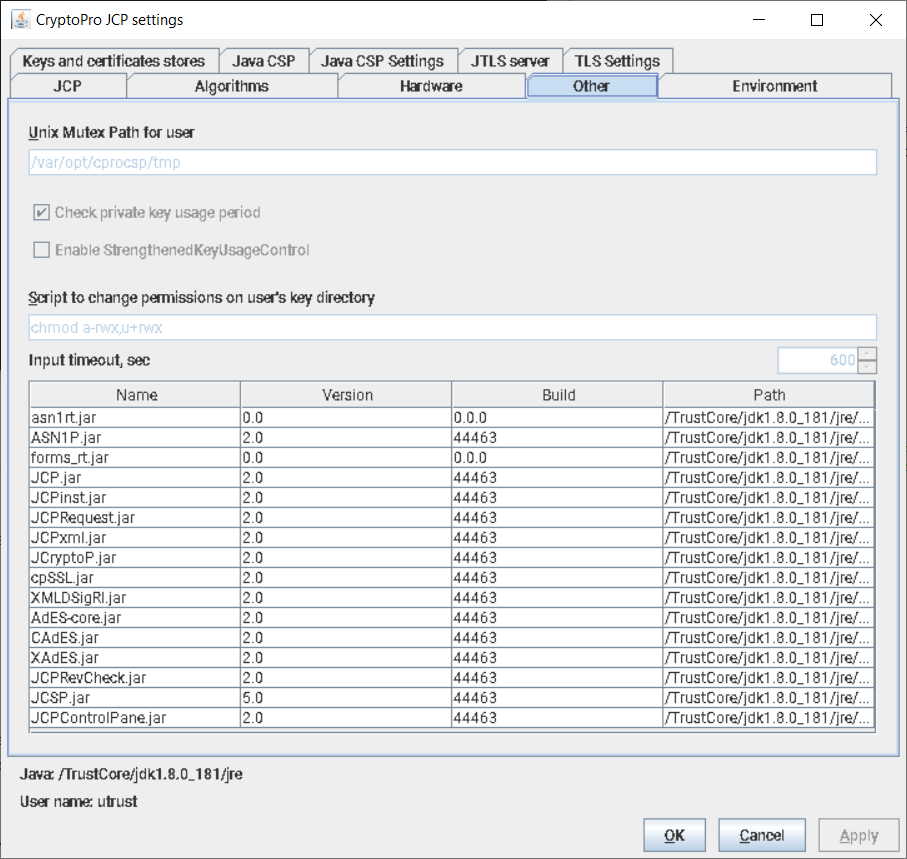The width and height of the screenshot is (907, 859).
Task: Open the Java CSP Settings tab
Action: point(382,61)
